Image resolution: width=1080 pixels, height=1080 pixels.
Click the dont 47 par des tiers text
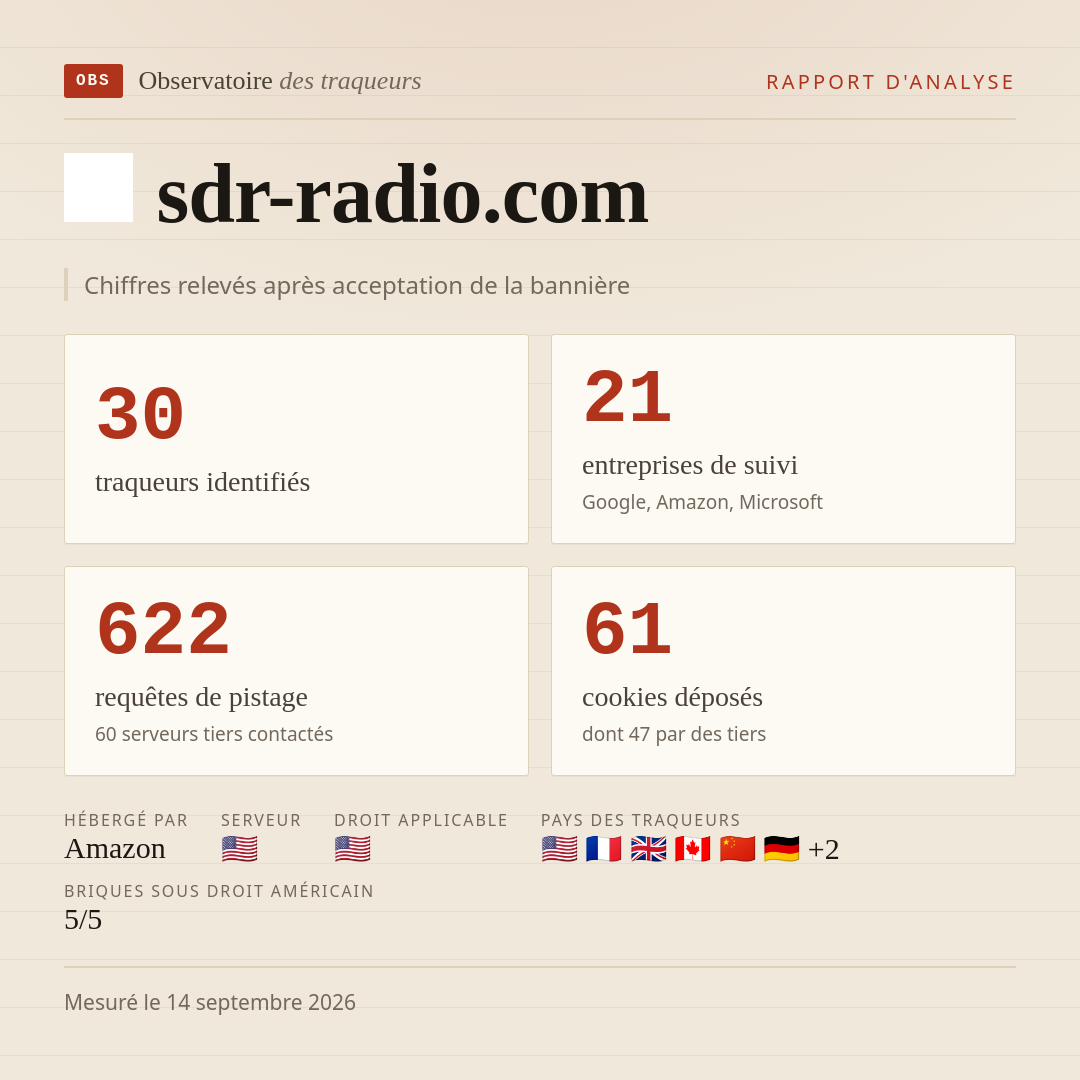tap(674, 734)
